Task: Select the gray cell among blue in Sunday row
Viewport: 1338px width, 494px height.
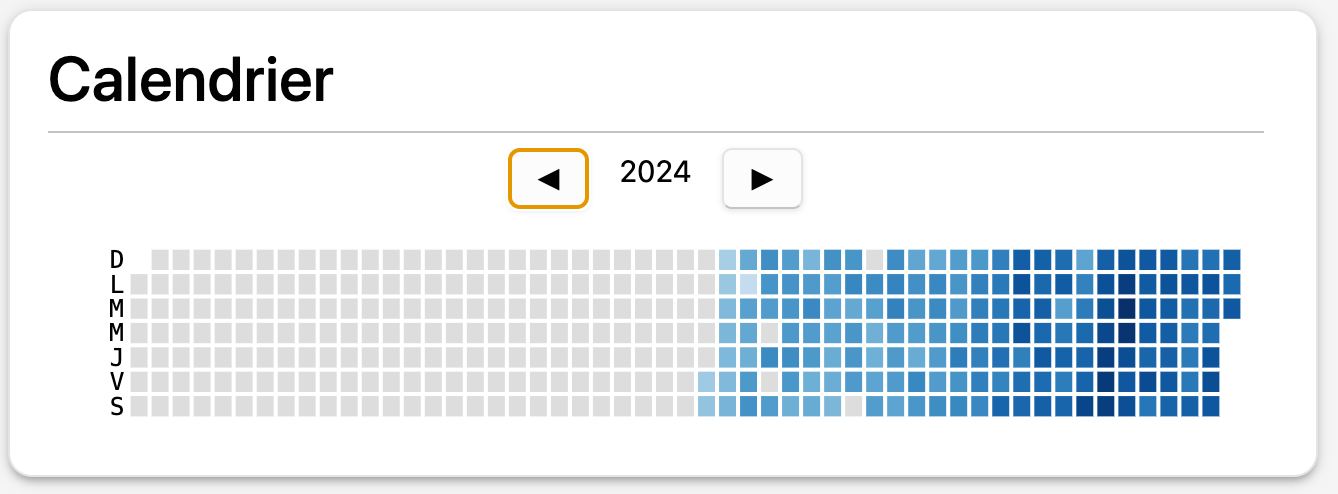Action: point(874,260)
